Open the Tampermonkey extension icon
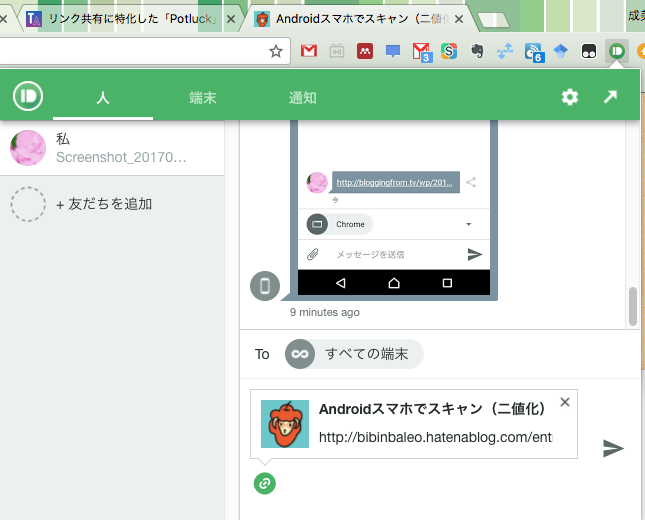Viewport: 645px width, 520px height. pyautogui.click(x=589, y=51)
